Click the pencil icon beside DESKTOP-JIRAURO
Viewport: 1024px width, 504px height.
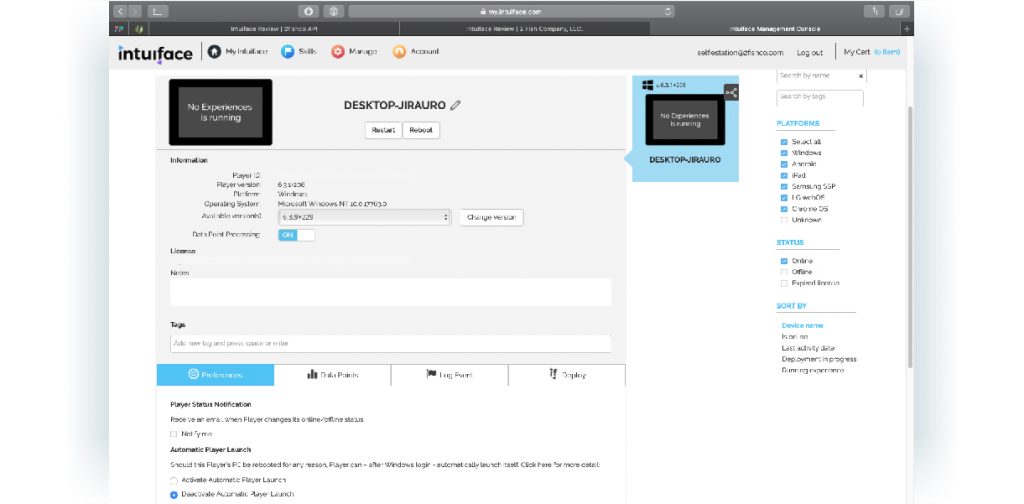455,105
